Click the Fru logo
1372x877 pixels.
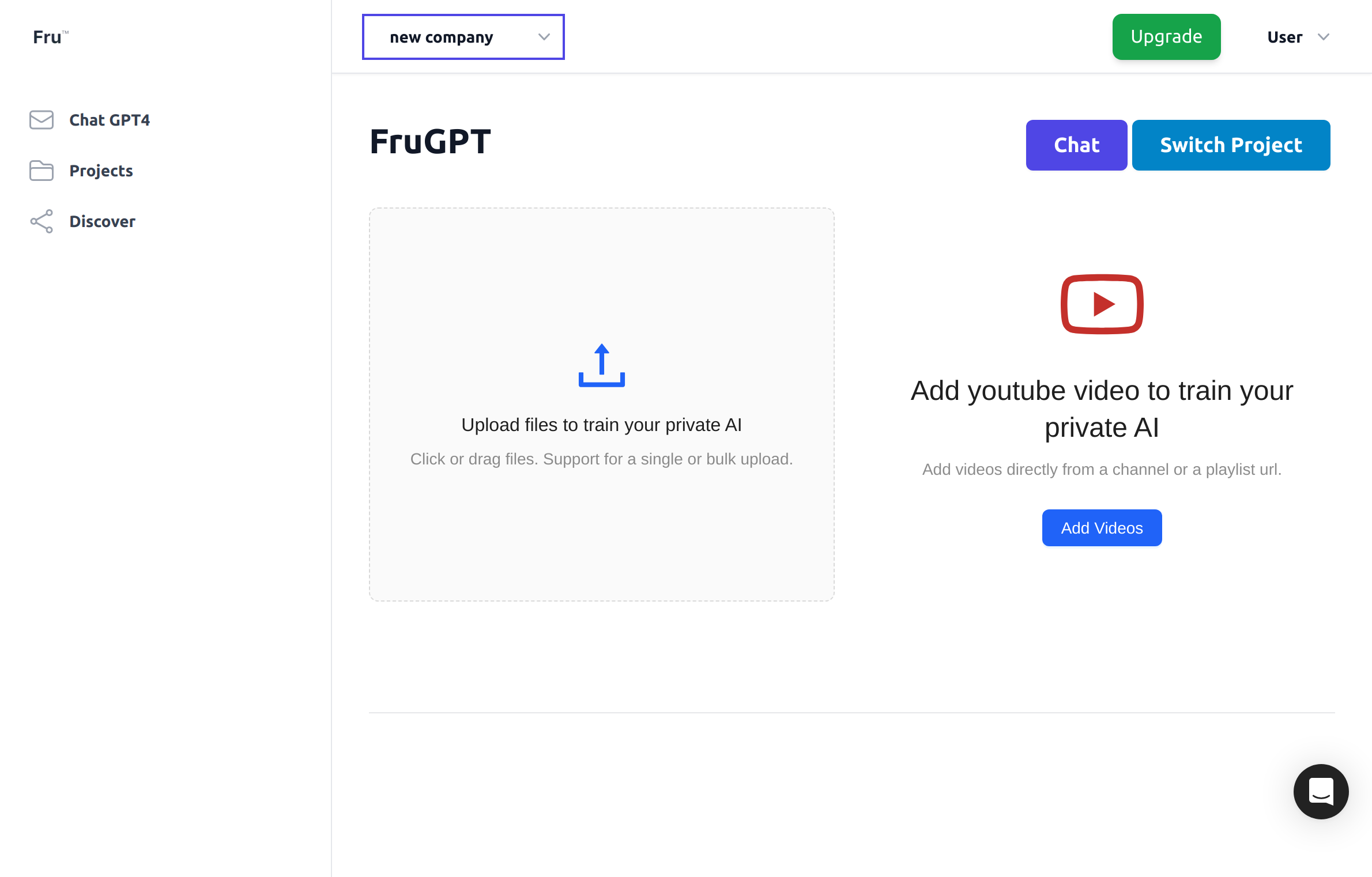point(51,37)
